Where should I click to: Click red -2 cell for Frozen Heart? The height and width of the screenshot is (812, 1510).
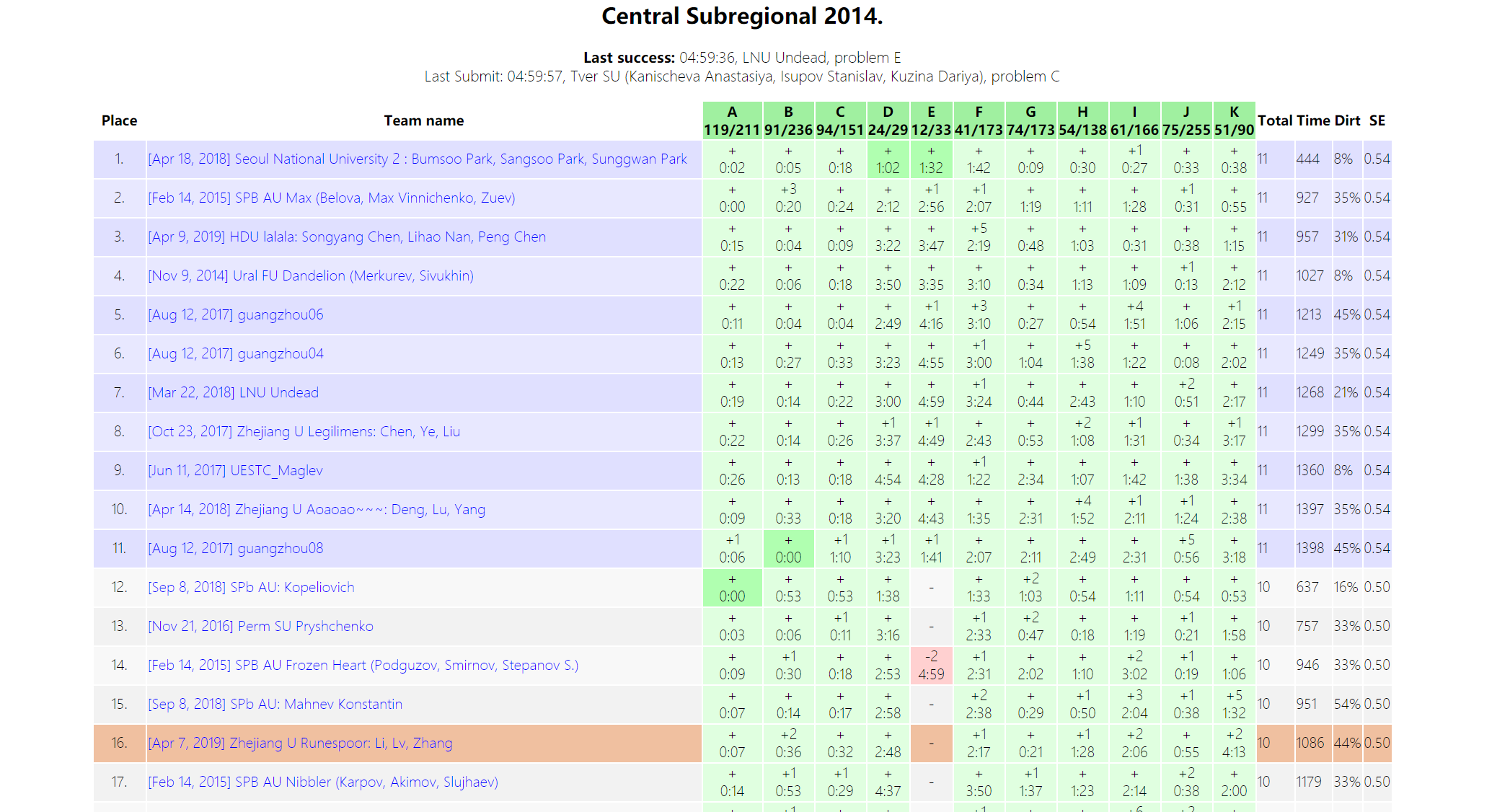pos(930,665)
